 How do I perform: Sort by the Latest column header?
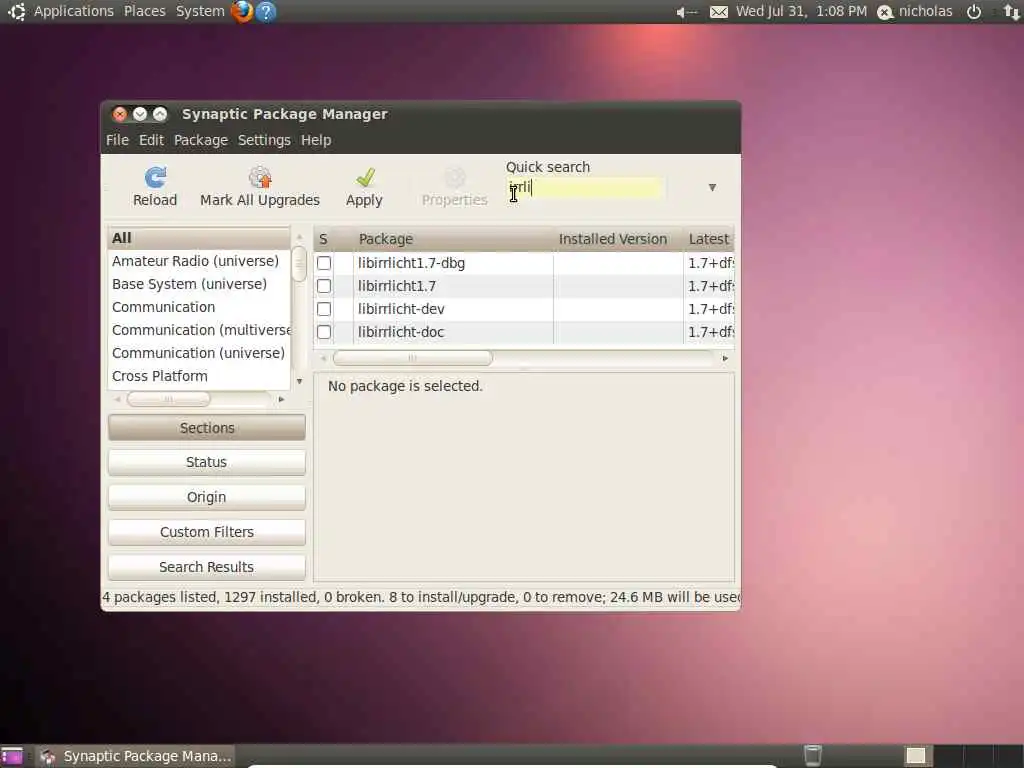709,239
